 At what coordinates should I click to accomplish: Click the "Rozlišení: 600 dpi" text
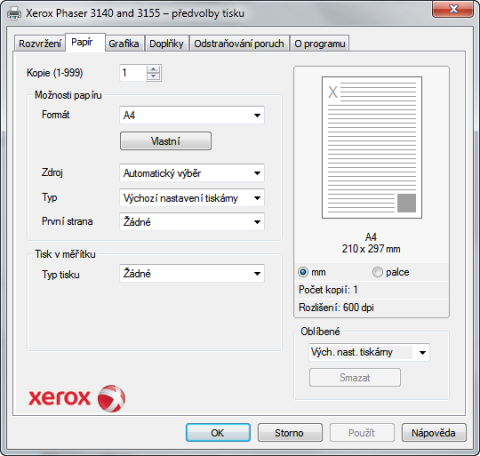[x=336, y=307]
